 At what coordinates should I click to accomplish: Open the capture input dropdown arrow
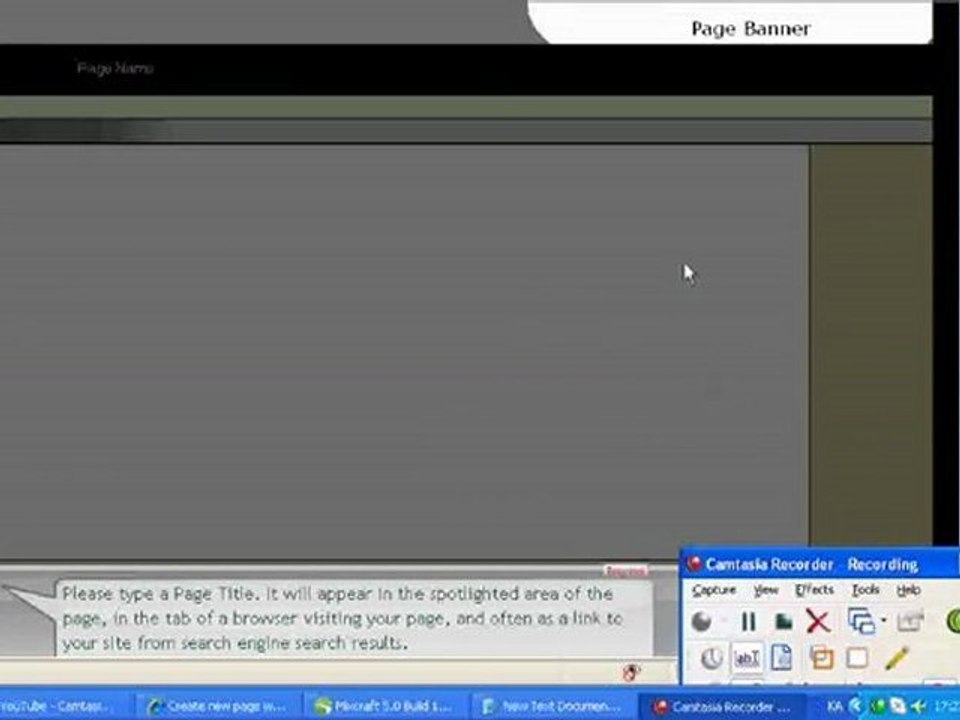coord(883,621)
